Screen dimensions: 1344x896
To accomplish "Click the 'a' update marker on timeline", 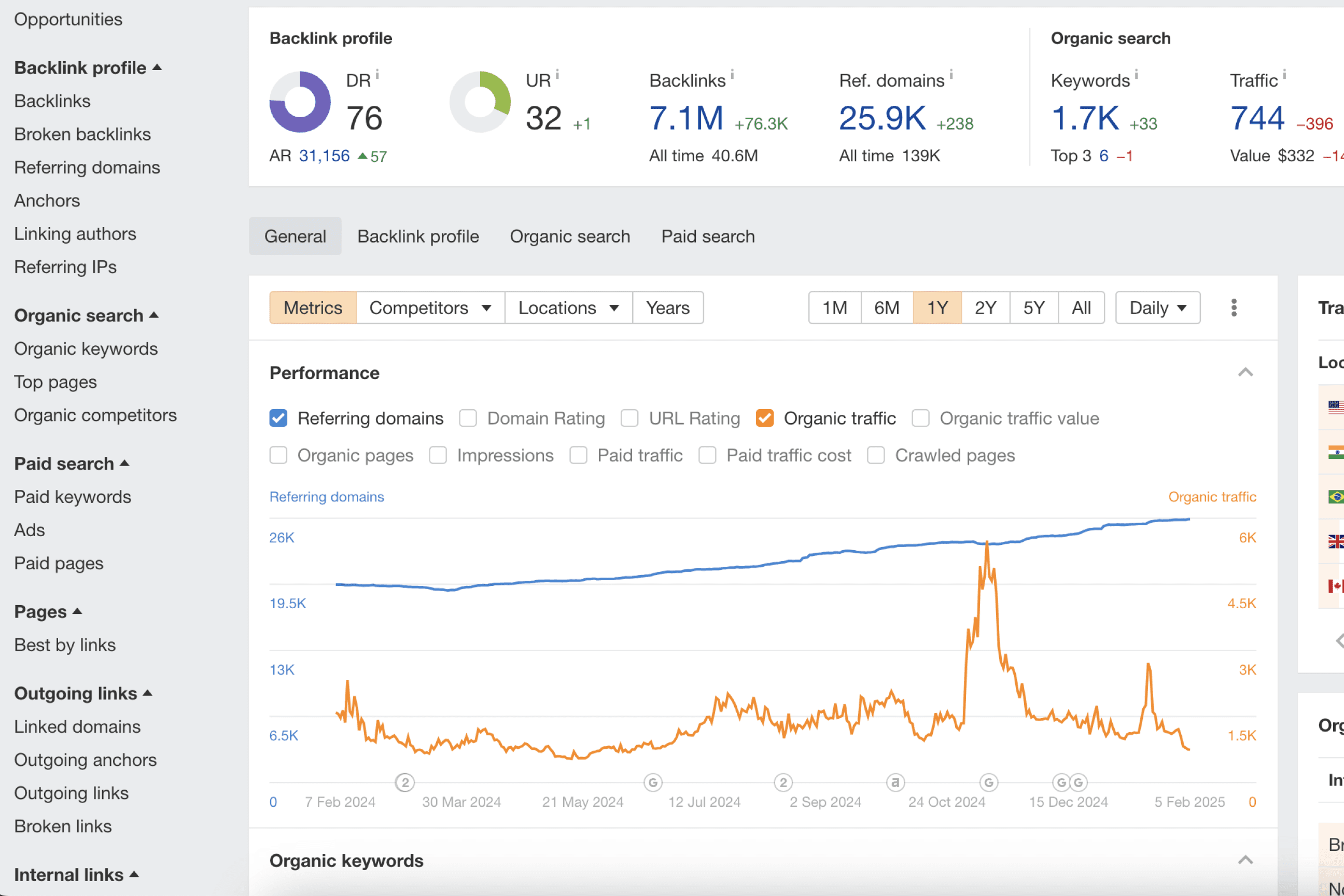I will click(x=895, y=782).
